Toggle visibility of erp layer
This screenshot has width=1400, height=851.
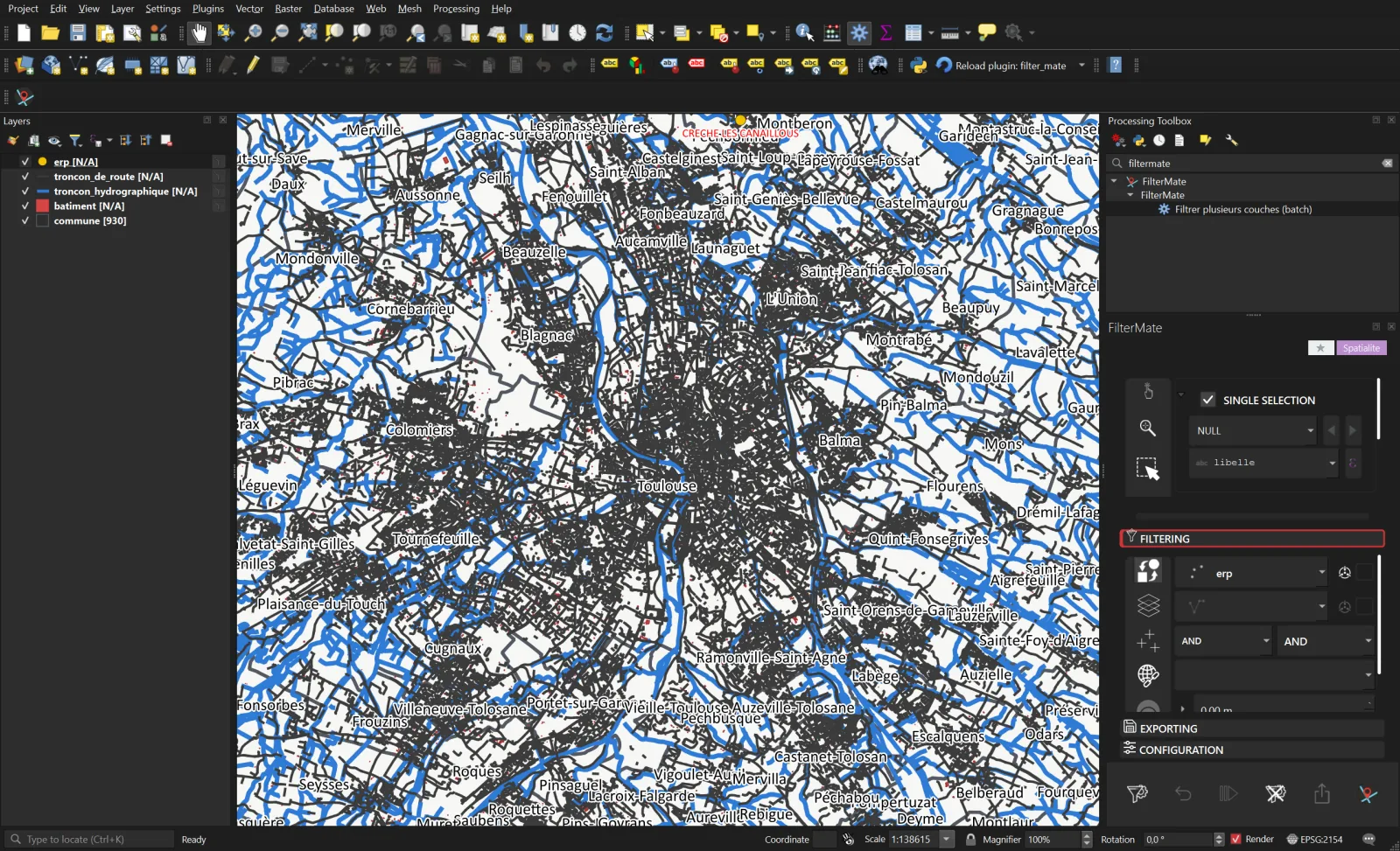[x=25, y=162]
